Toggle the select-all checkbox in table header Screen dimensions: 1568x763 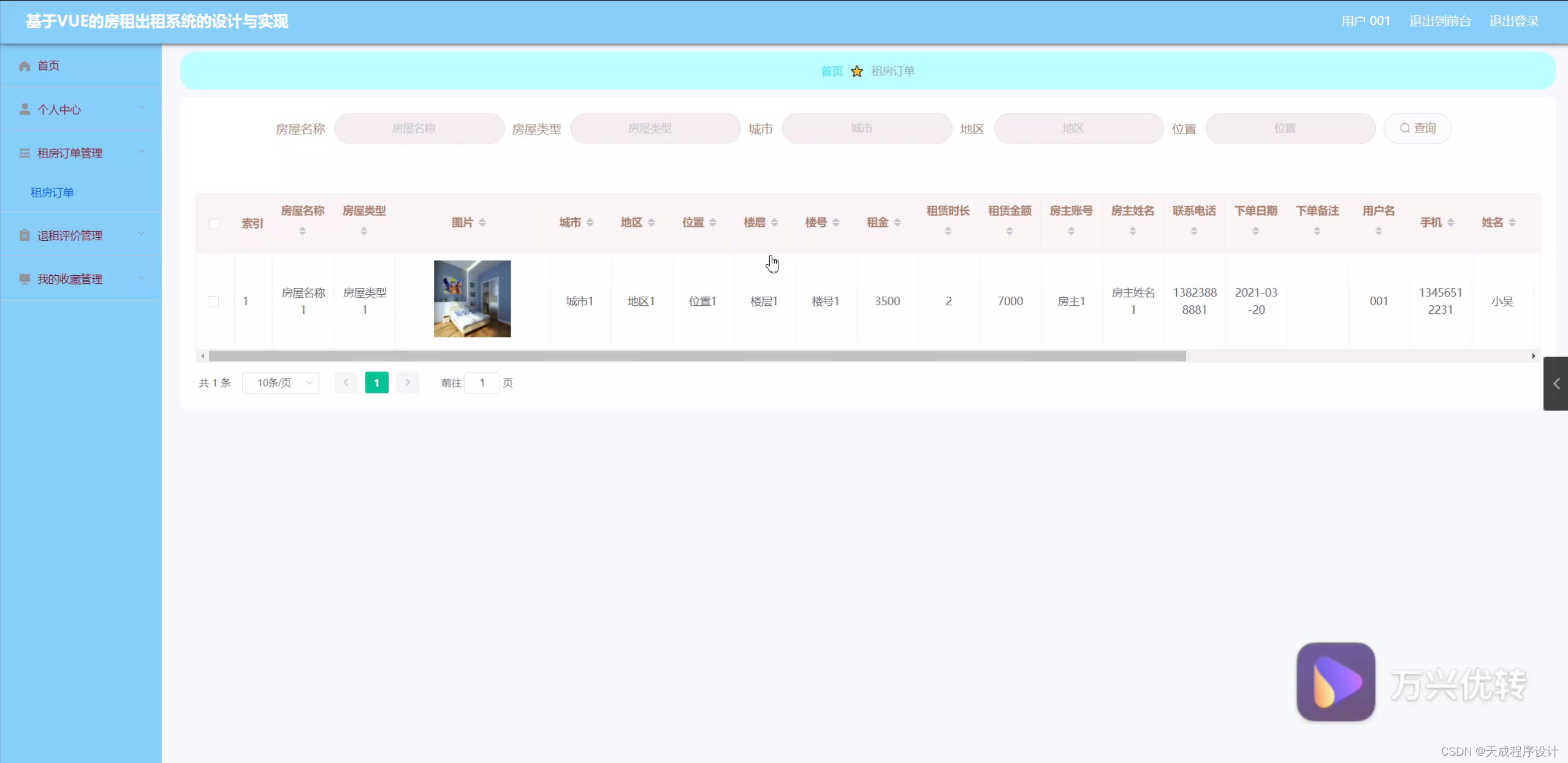pos(215,224)
